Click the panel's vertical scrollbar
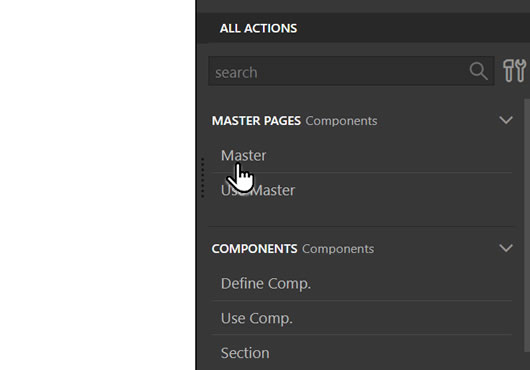 click(527, 225)
